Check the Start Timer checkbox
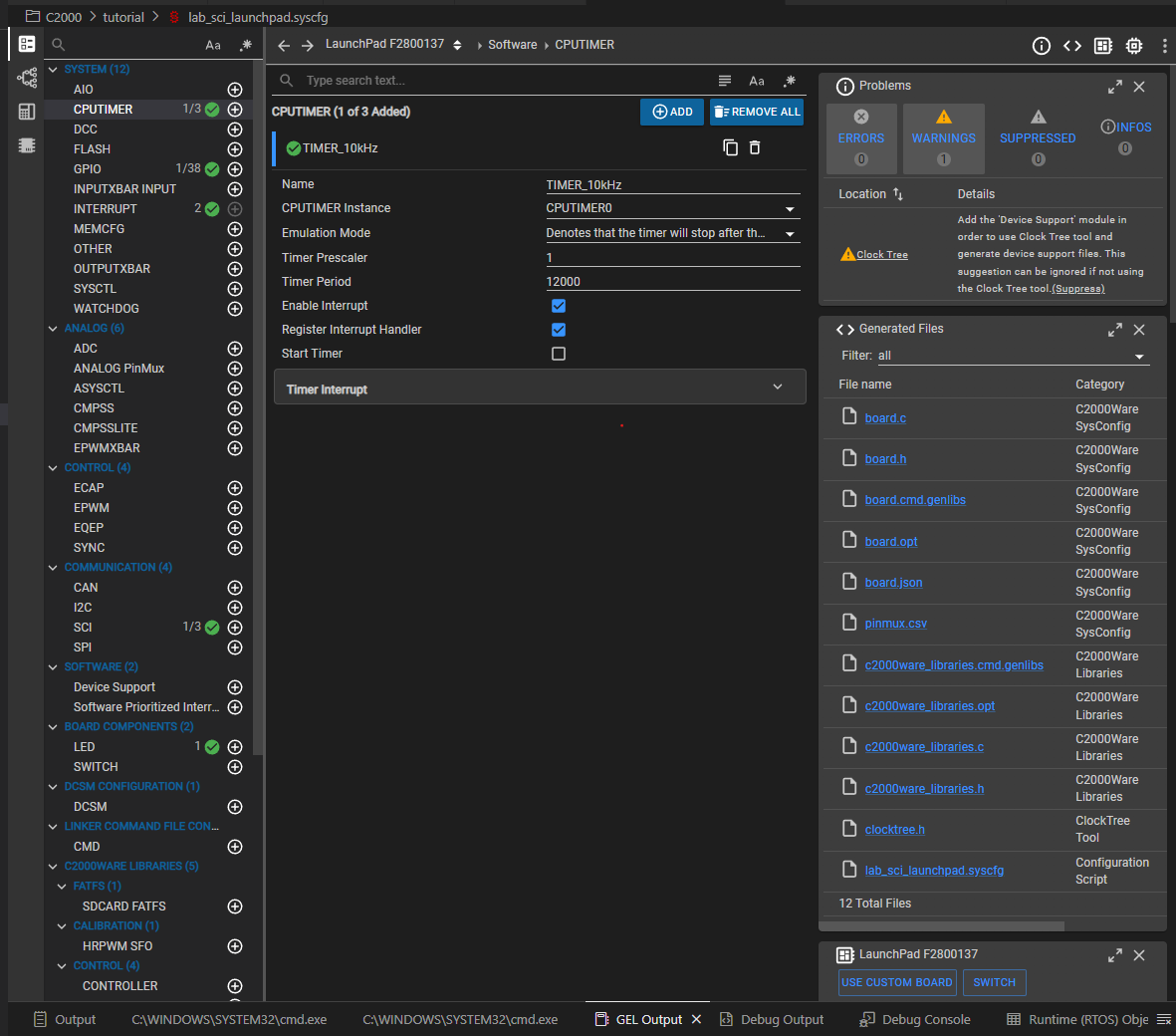 559,354
